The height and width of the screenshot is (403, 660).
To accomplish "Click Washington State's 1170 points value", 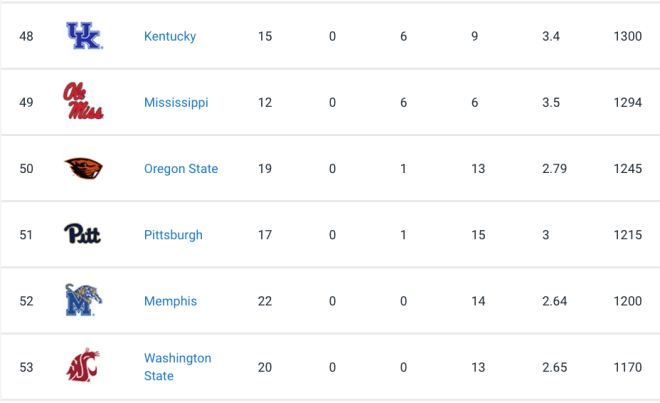I will (x=628, y=367).
